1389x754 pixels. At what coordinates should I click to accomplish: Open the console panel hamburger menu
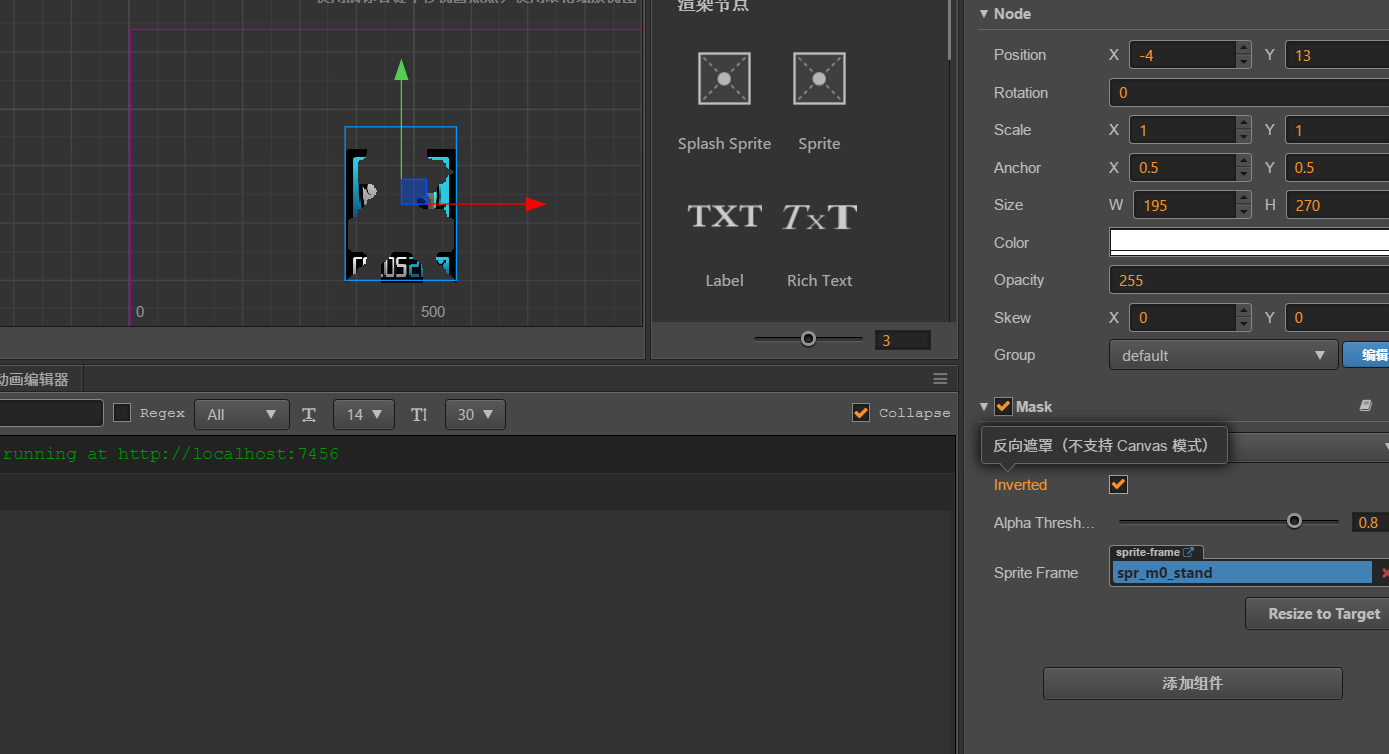click(x=939, y=378)
